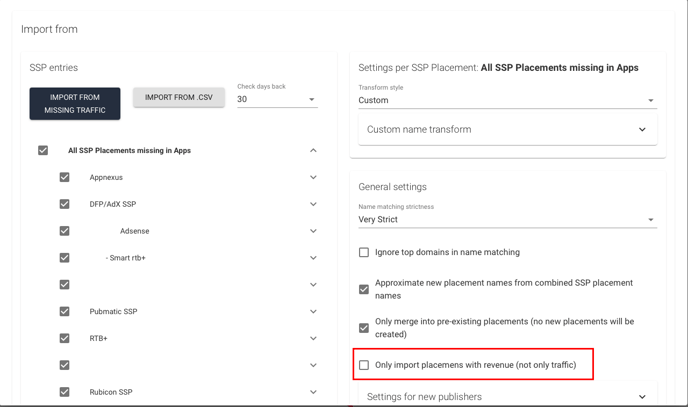Click Import From Missing Traffic button
The image size is (688, 407).
[75, 104]
